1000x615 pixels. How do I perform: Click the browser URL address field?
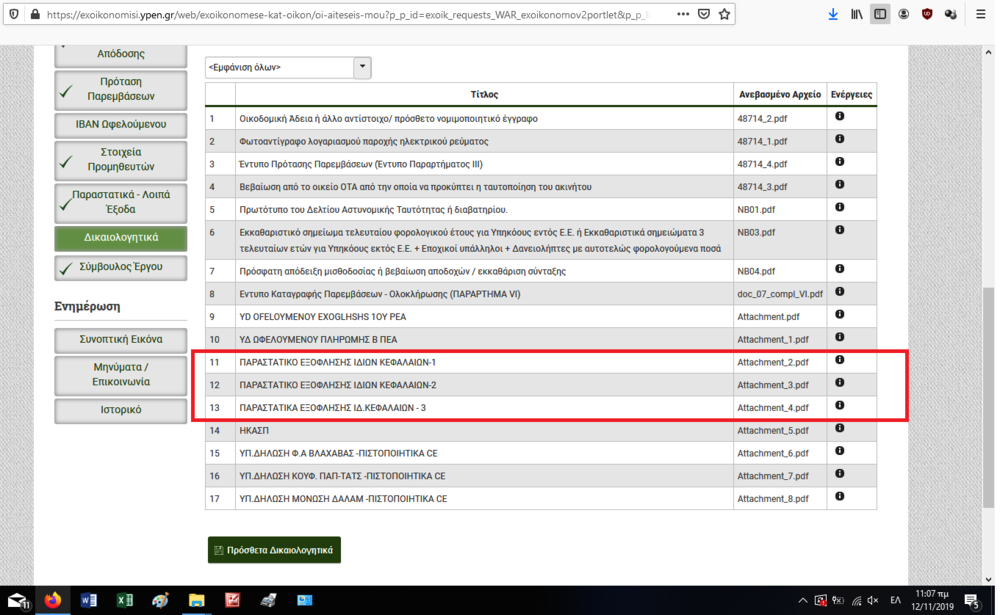point(350,15)
